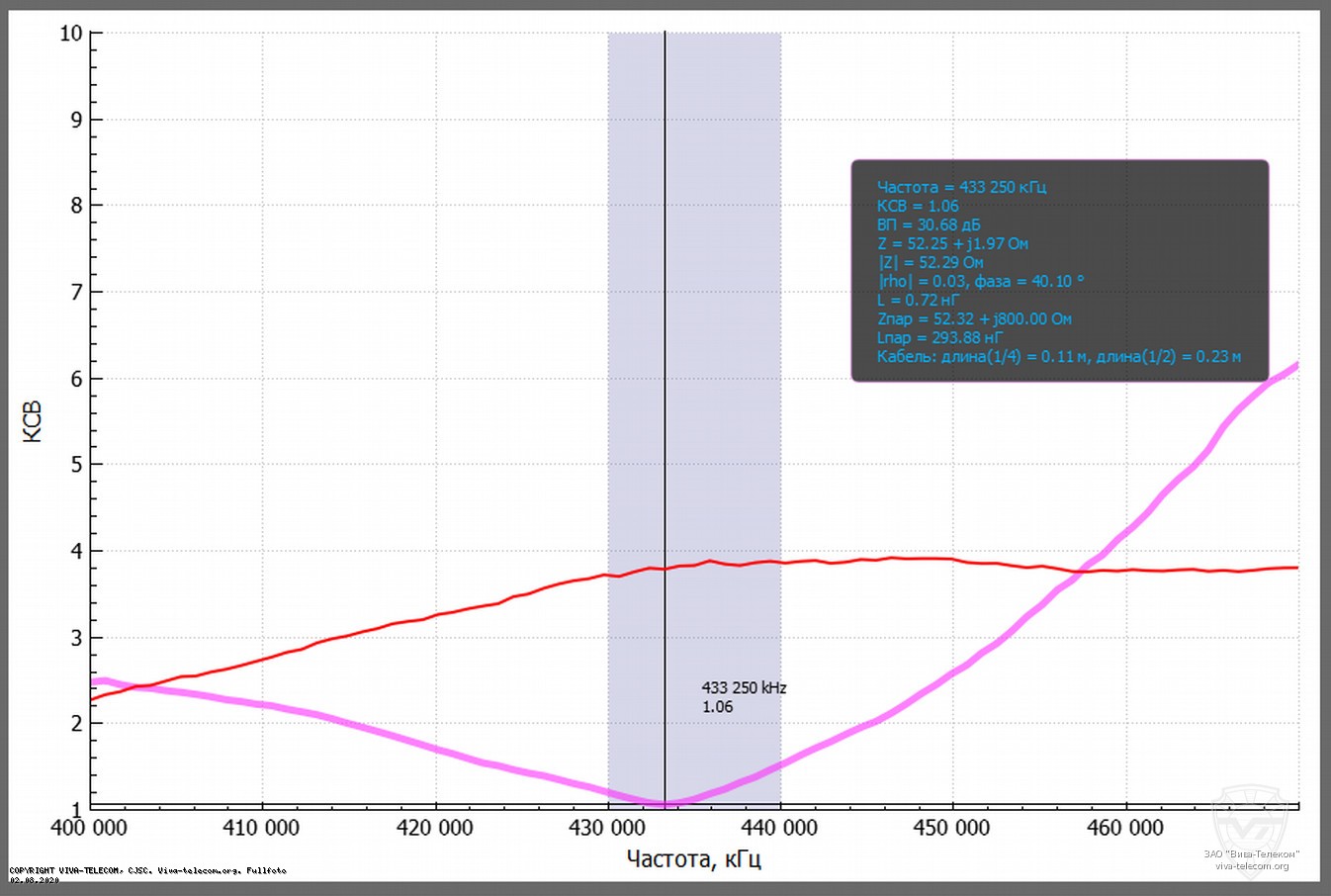This screenshot has width=1331, height=896.
Task: Click the copyright text in bottom-left corner
Action: 148,870
